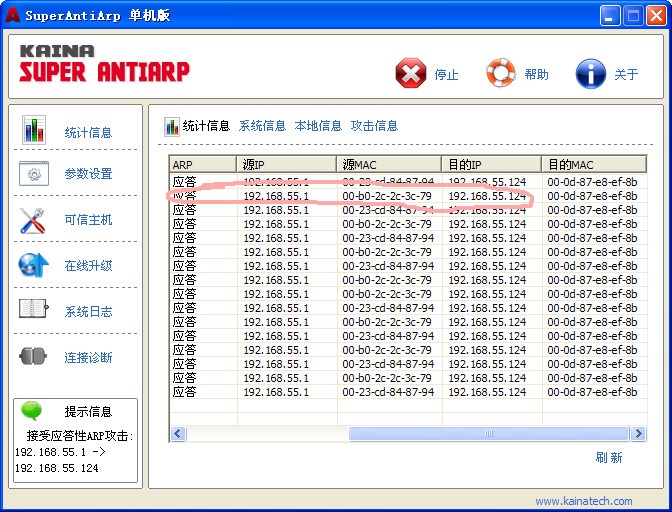Viewport: 672px width, 512px height.
Task: Click the horizontal scrollbar thumb
Action: (x=489, y=434)
